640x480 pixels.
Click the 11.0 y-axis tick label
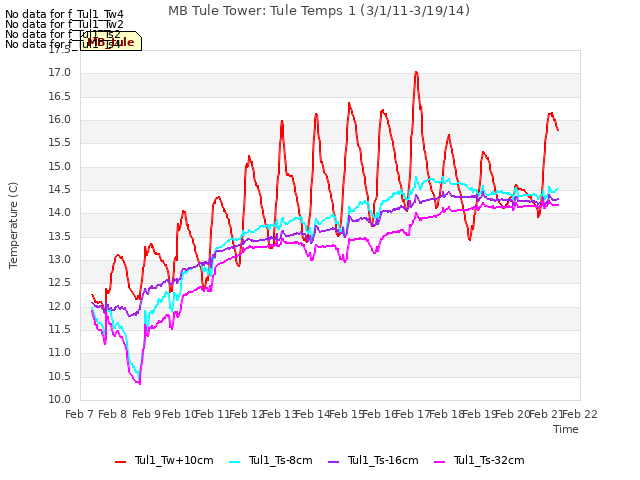[60, 353]
